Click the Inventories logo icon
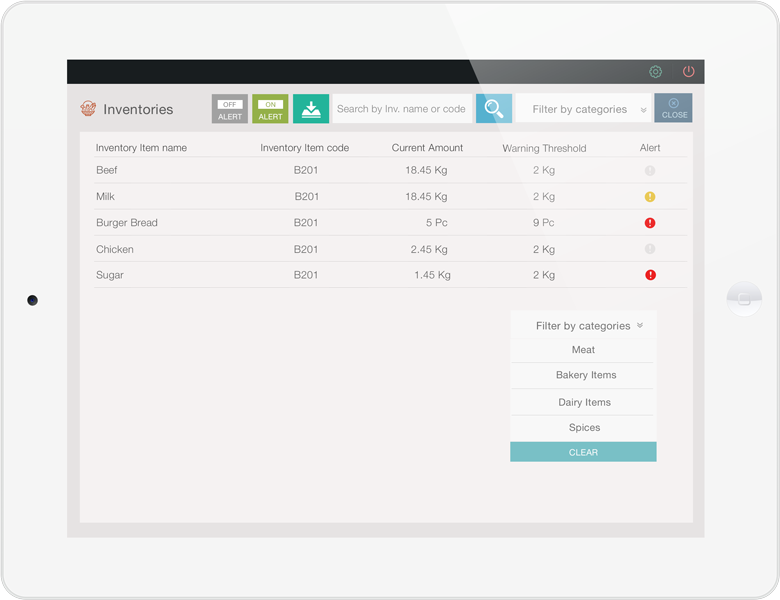The width and height of the screenshot is (780, 600). pyautogui.click(x=88, y=109)
